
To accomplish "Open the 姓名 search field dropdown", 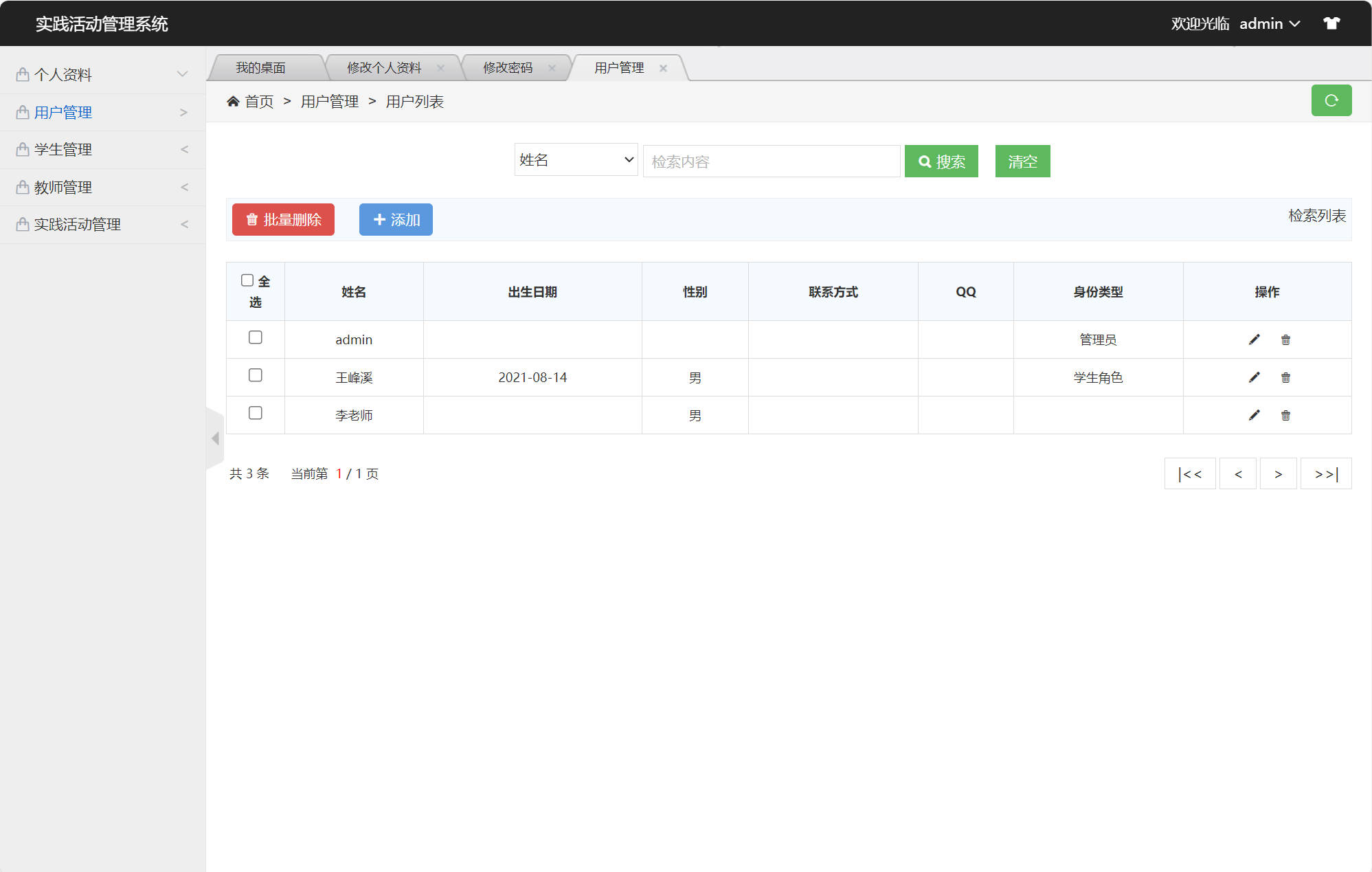I will click(x=576, y=159).
